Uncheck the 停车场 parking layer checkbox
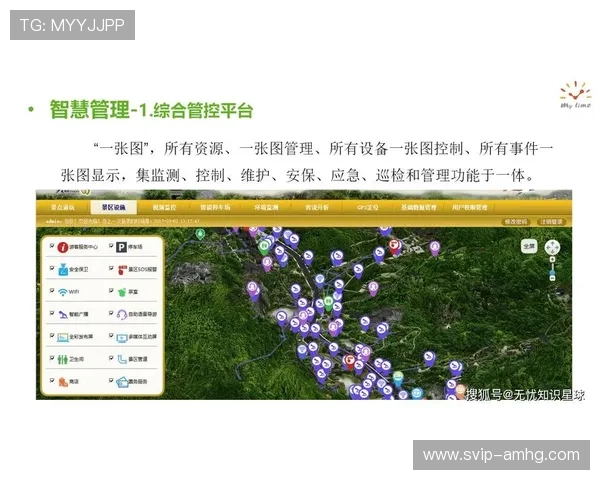 point(111,246)
